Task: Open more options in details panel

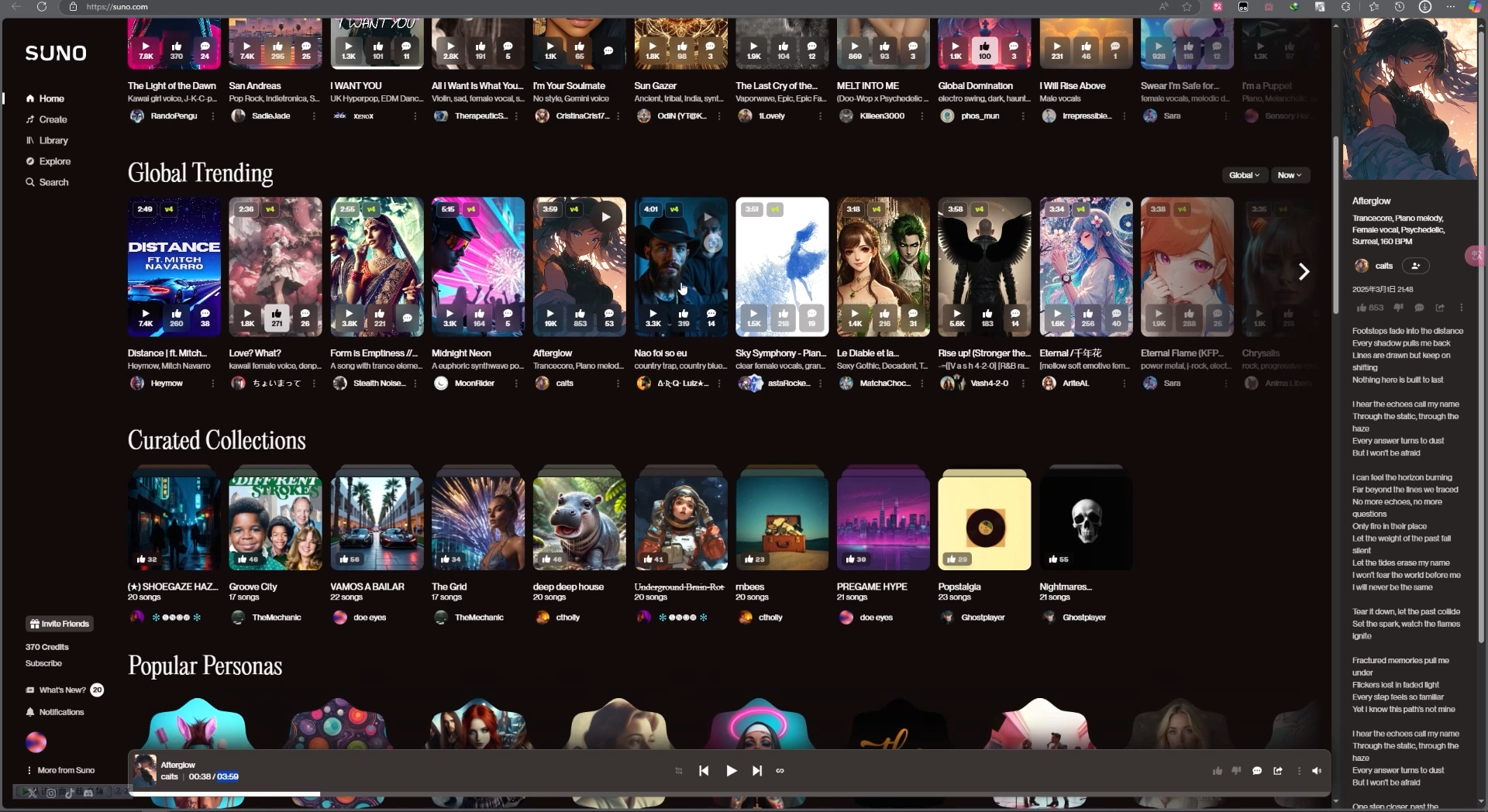Action: (1462, 308)
